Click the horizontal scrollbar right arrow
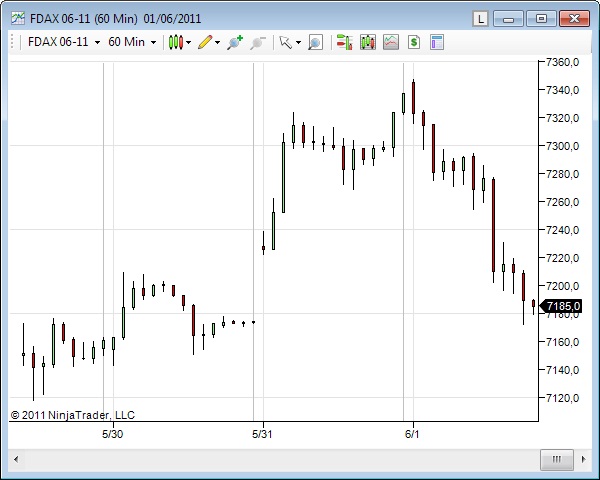The image size is (600, 480). click(584, 459)
